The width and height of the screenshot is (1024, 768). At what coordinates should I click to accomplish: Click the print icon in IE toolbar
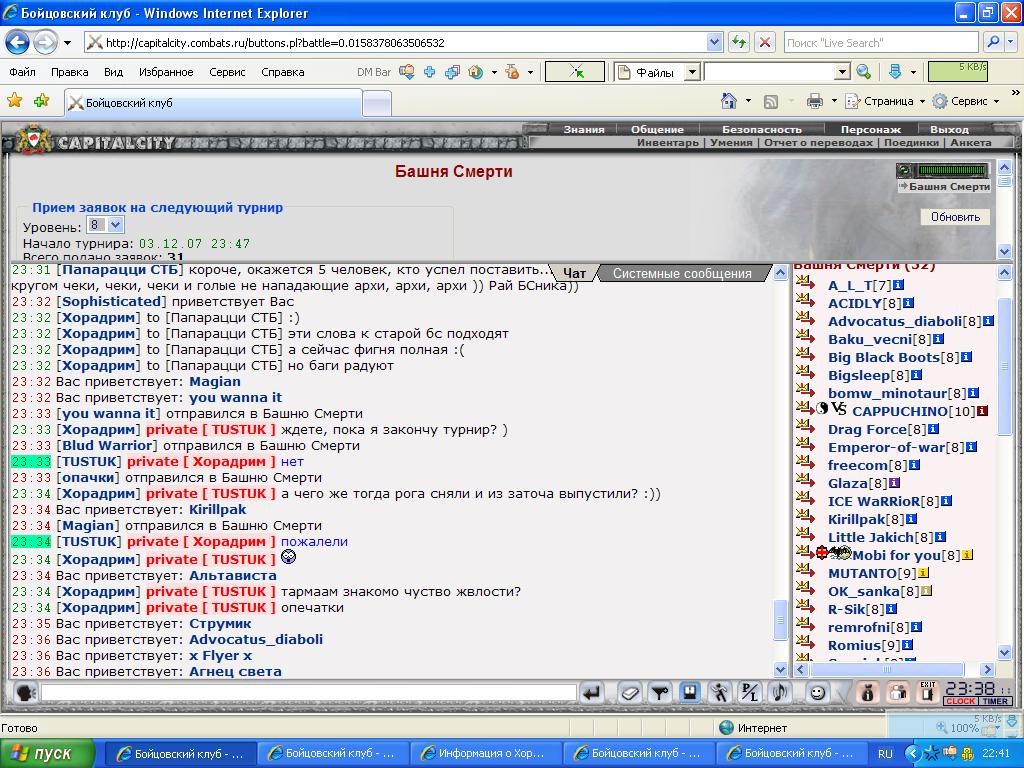pos(815,101)
